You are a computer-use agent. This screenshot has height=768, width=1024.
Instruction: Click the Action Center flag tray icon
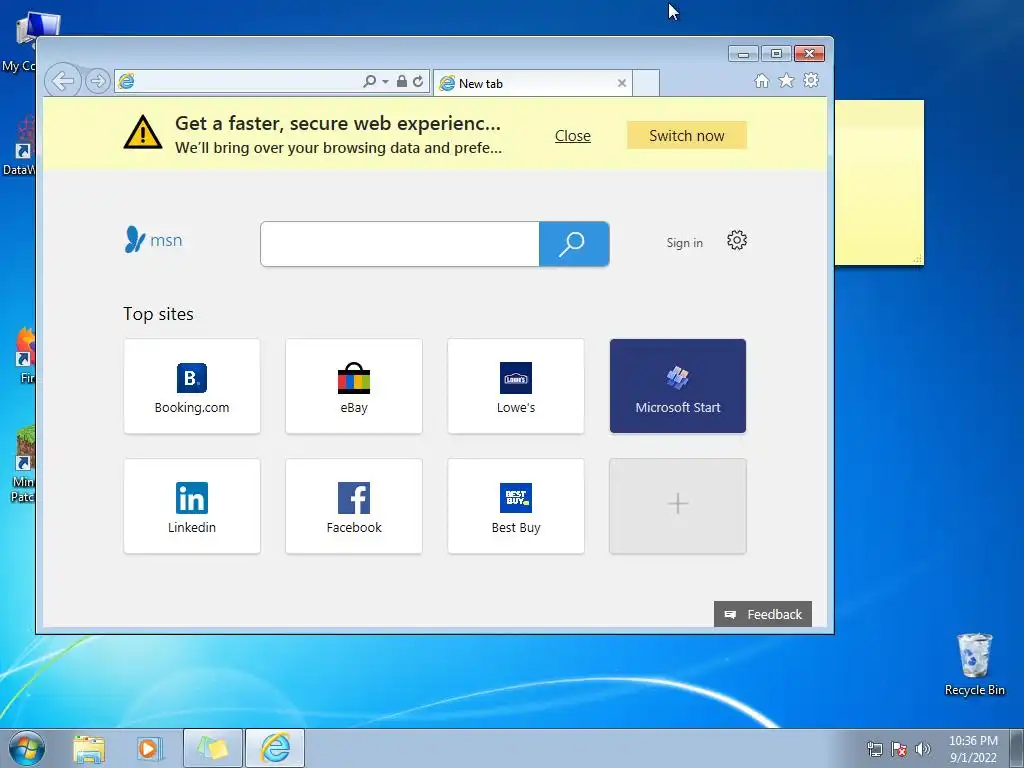pyautogui.click(x=899, y=749)
